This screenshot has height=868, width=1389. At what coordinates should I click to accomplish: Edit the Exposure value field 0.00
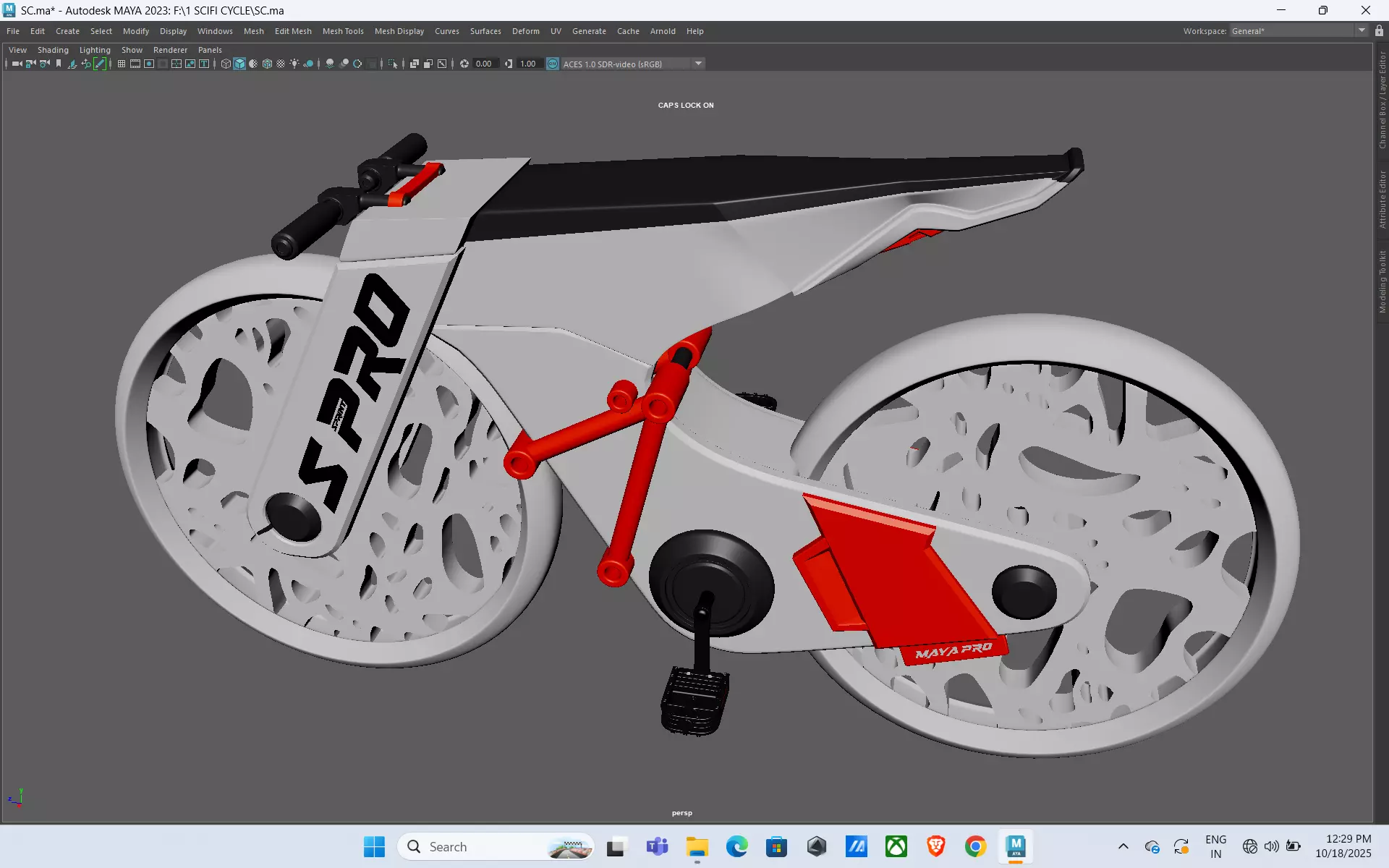[x=485, y=64]
